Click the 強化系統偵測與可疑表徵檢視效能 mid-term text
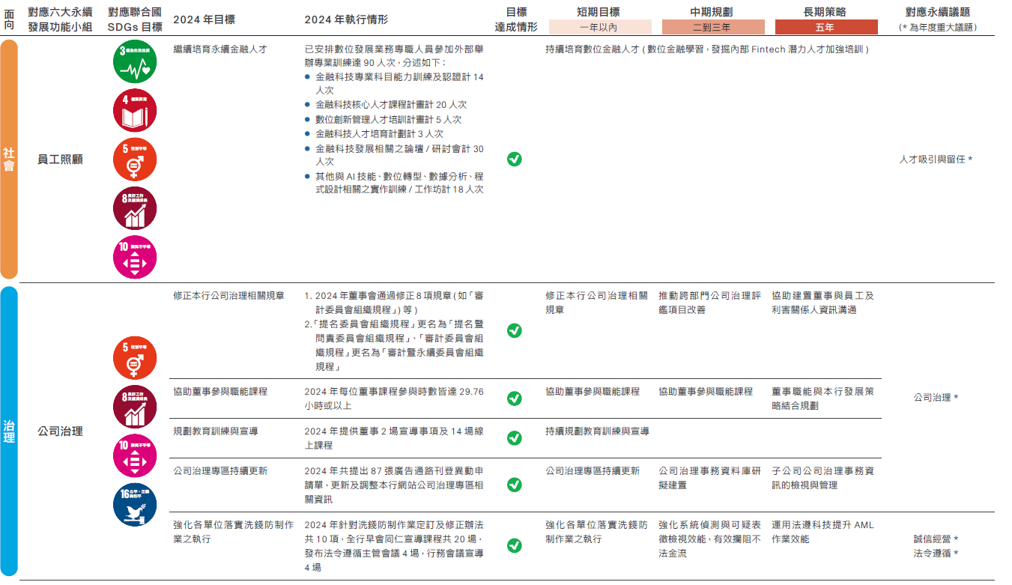 pos(710,539)
